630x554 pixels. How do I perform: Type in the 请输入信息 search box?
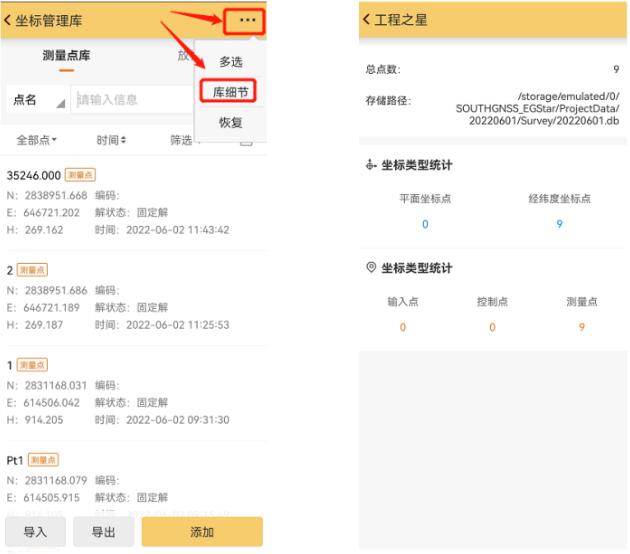coord(130,100)
